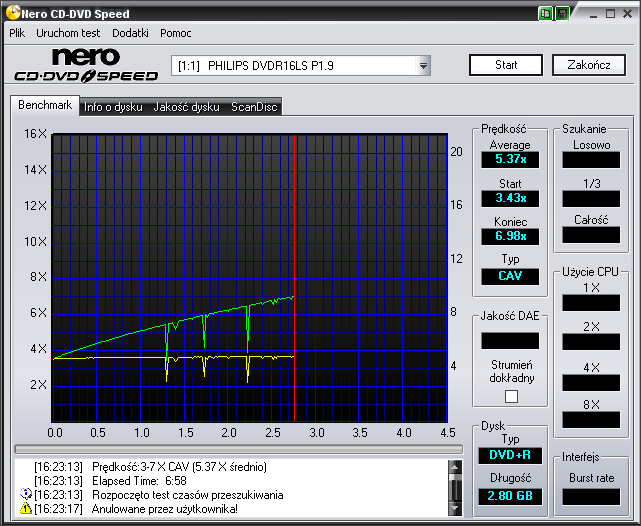Click the log scrollbar up arrow
Screen dimensions: 641x526
[455, 467]
